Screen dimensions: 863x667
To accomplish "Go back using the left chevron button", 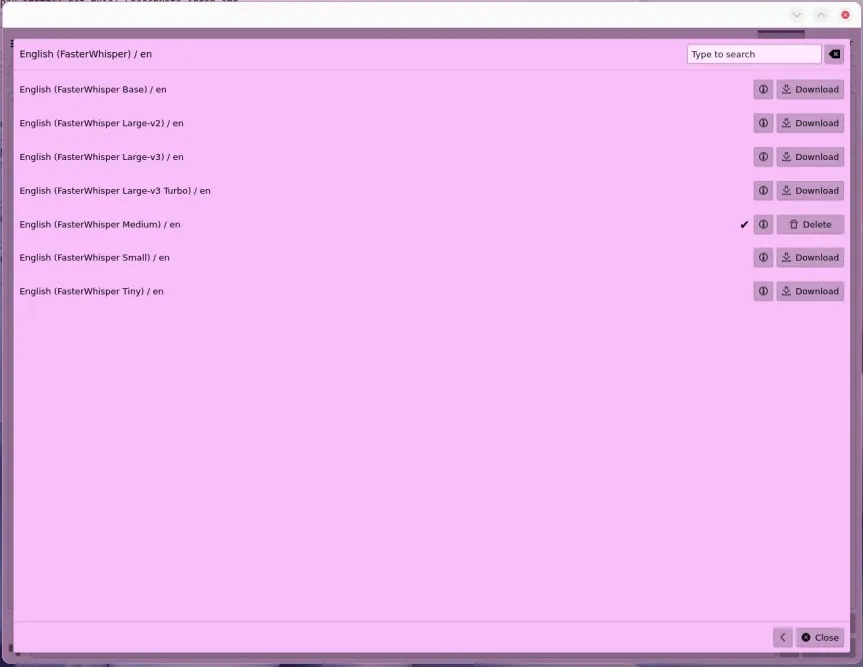I will pos(783,637).
